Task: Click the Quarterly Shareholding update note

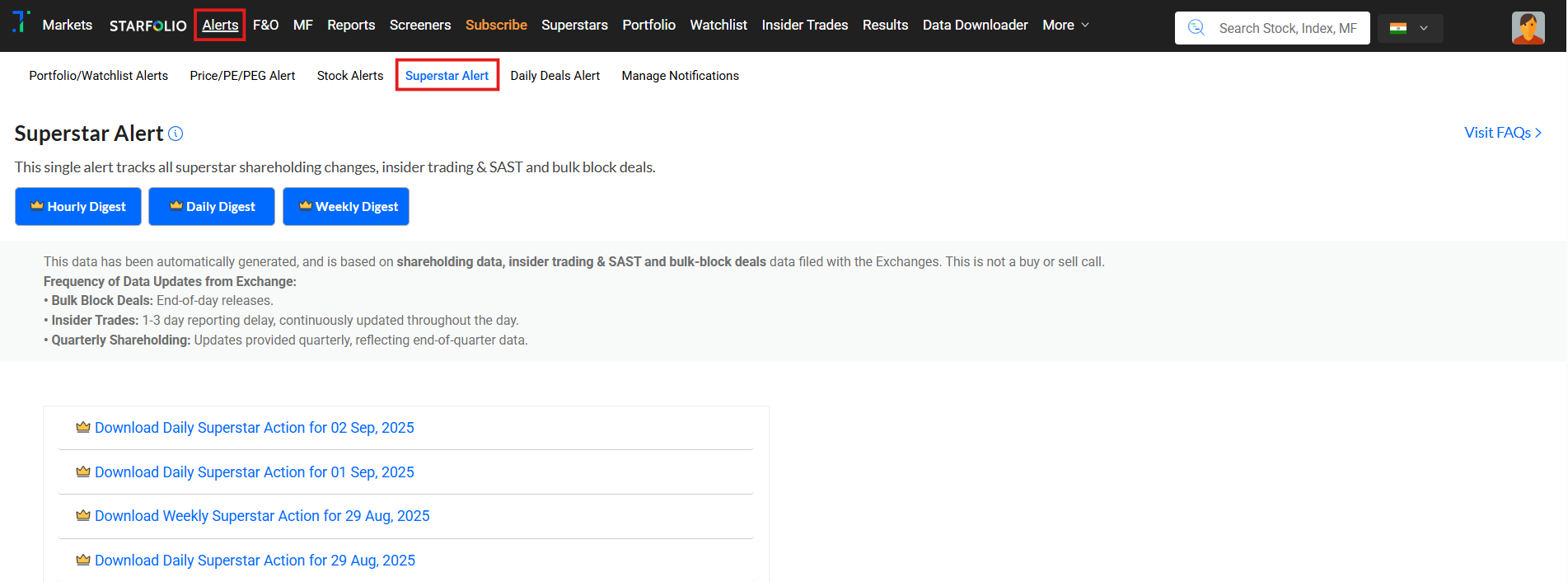Action: [x=286, y=340]
